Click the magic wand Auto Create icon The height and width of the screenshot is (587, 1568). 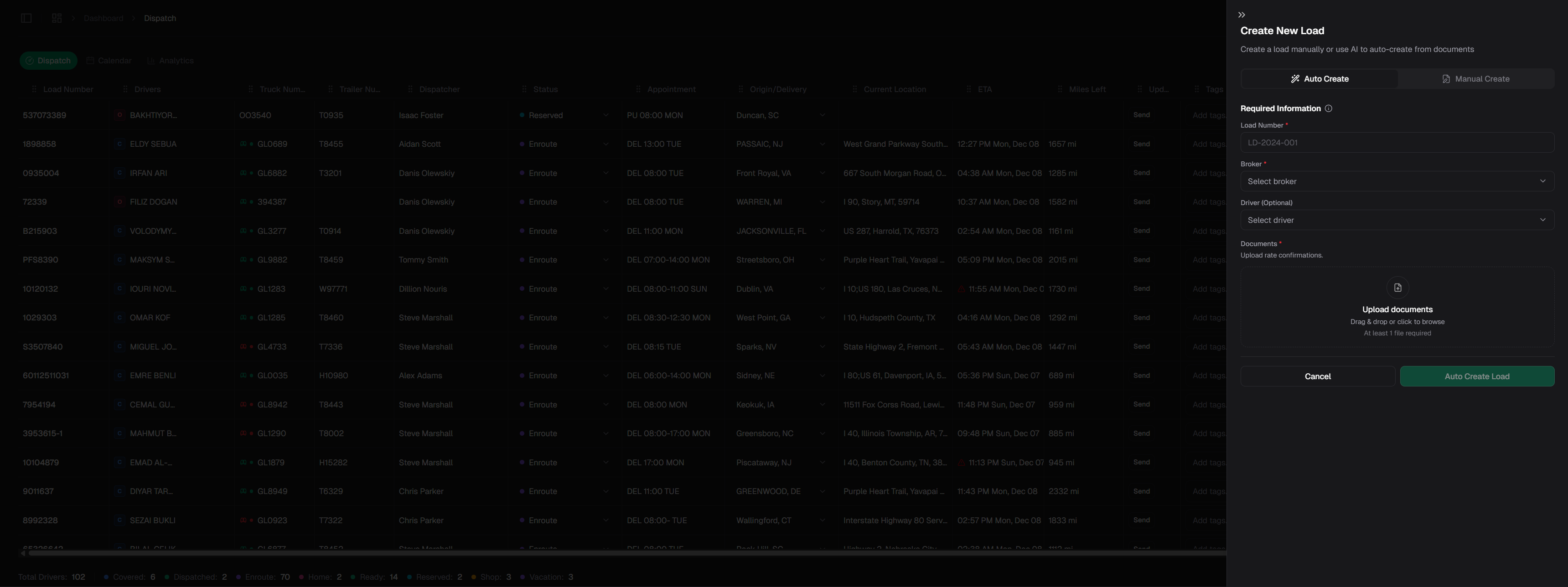click(1295, 79)
